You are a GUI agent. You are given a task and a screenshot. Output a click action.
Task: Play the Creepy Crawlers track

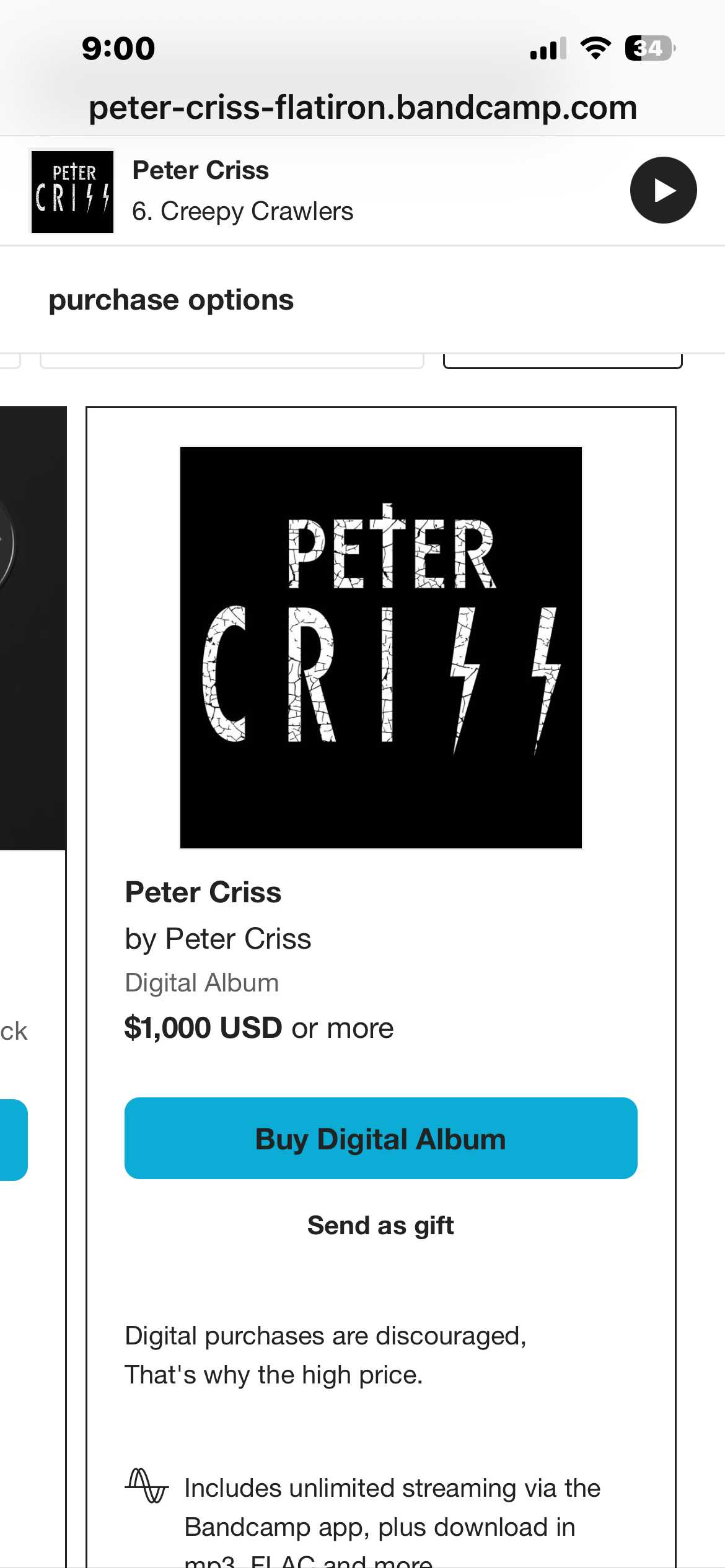pyautogui.click(x=663, y=190)
